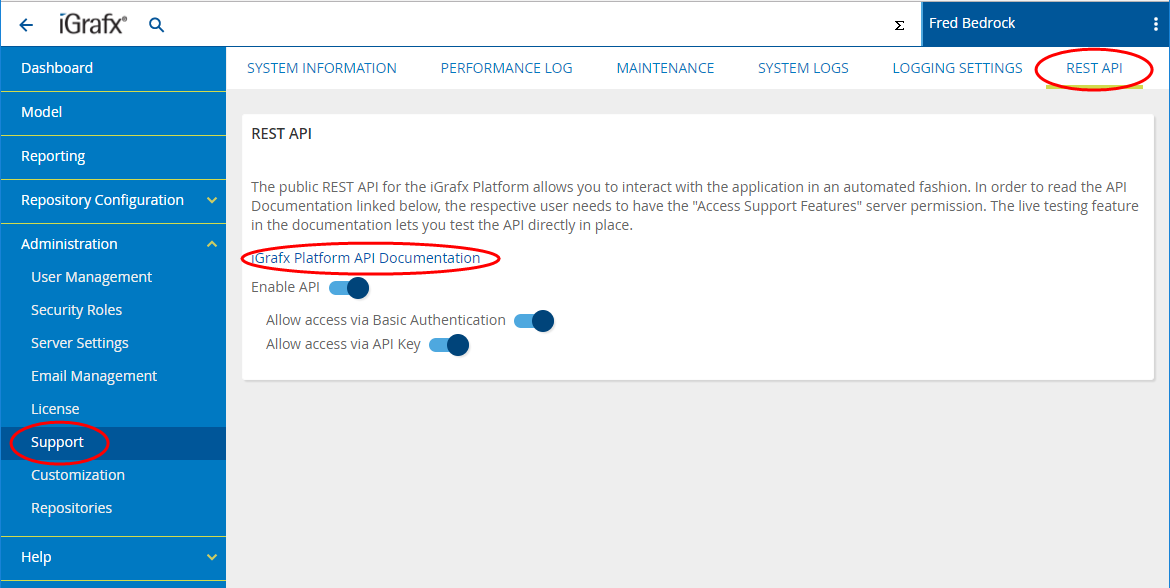Disable Allow access via Basic Authentication
The width and height of the screenshot is (1170, 588).
point(534,321)
